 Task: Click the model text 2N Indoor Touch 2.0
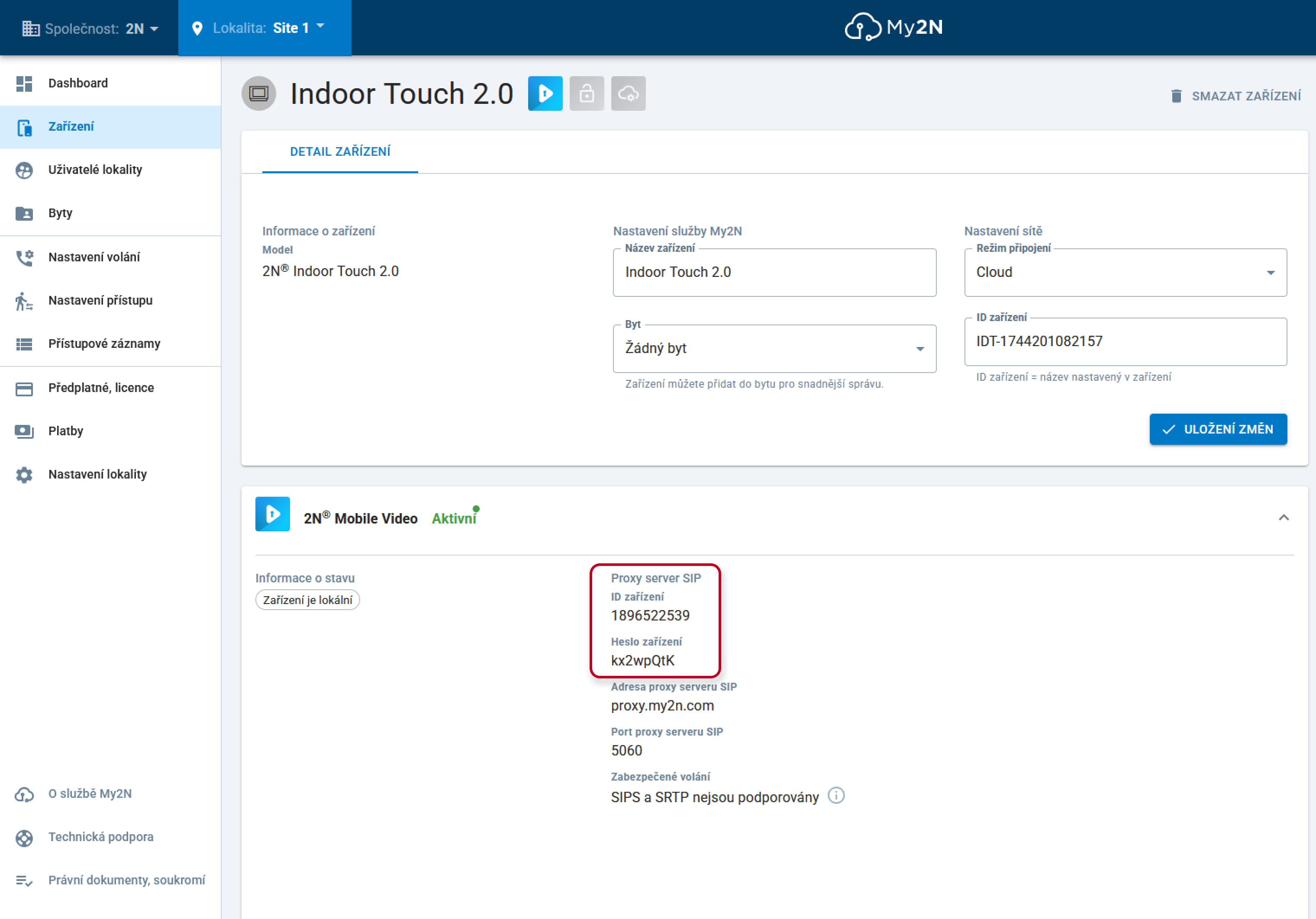(330, 271)
